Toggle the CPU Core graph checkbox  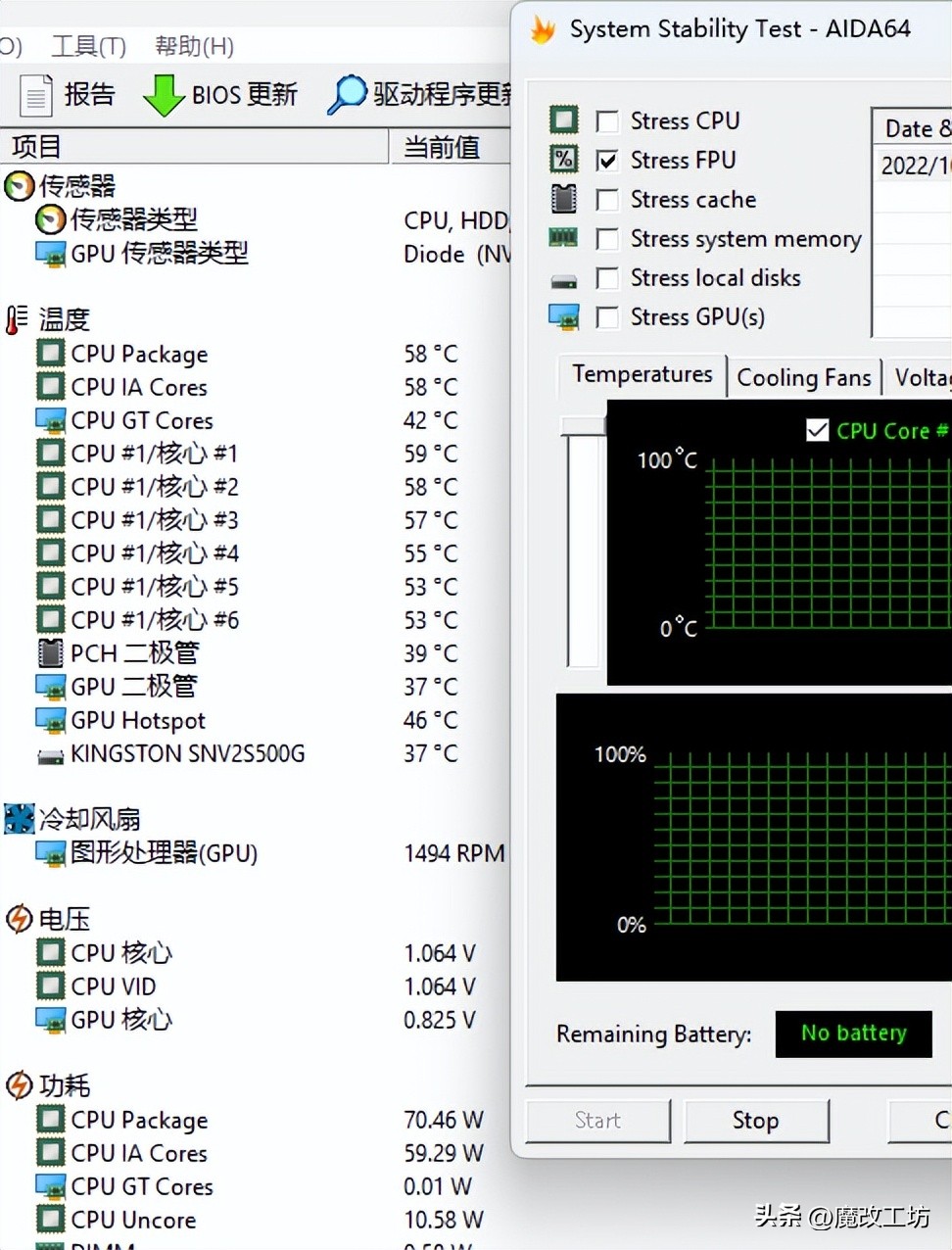point(817,430)
